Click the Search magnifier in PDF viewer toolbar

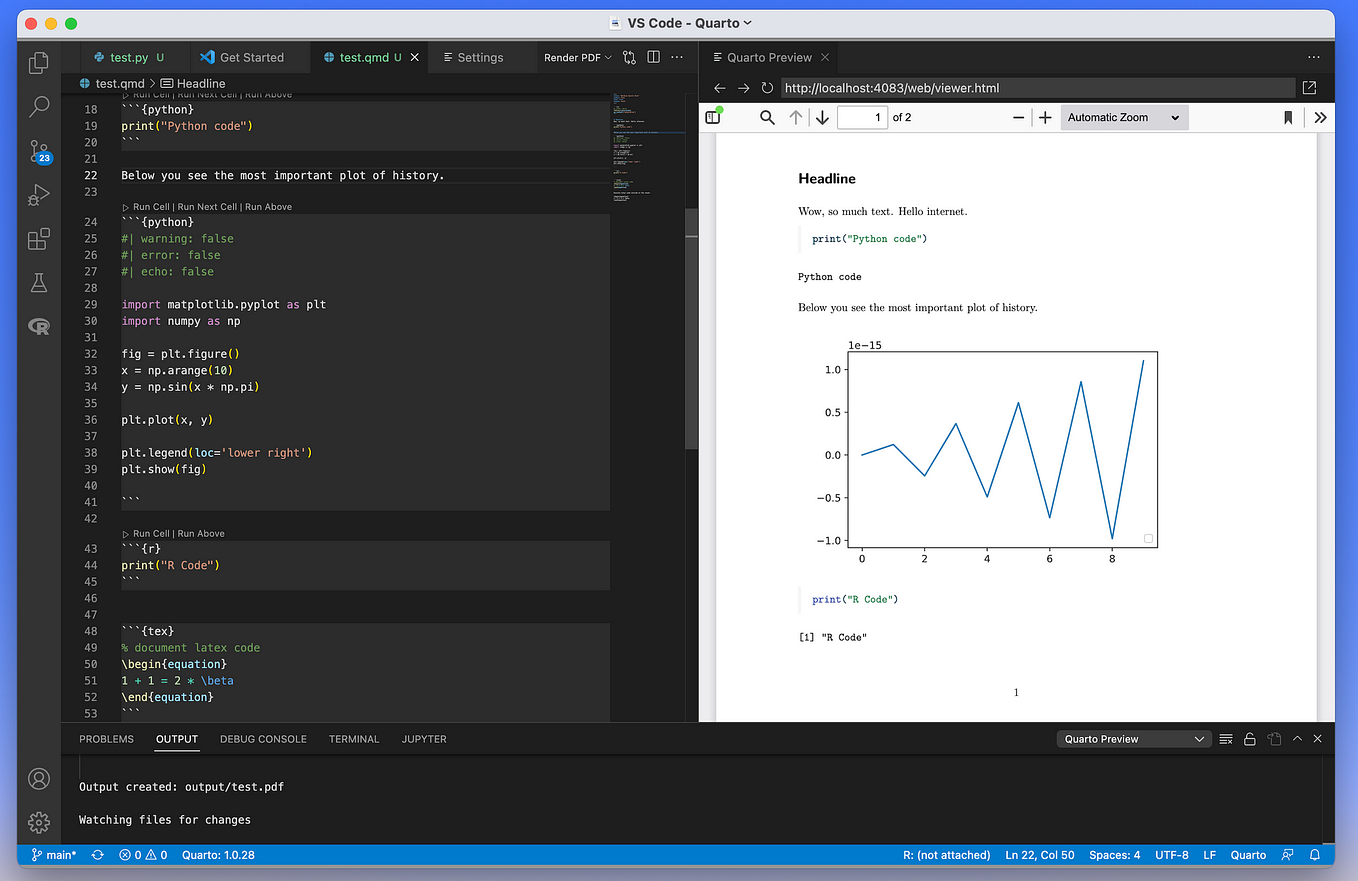tap(766, 117)
